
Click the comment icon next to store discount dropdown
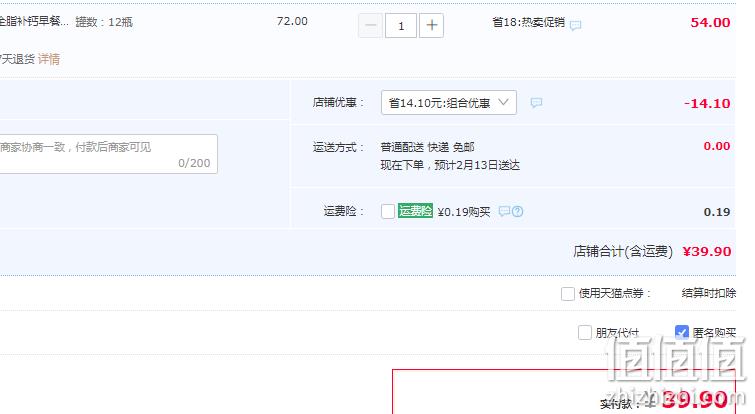(536, 103)
